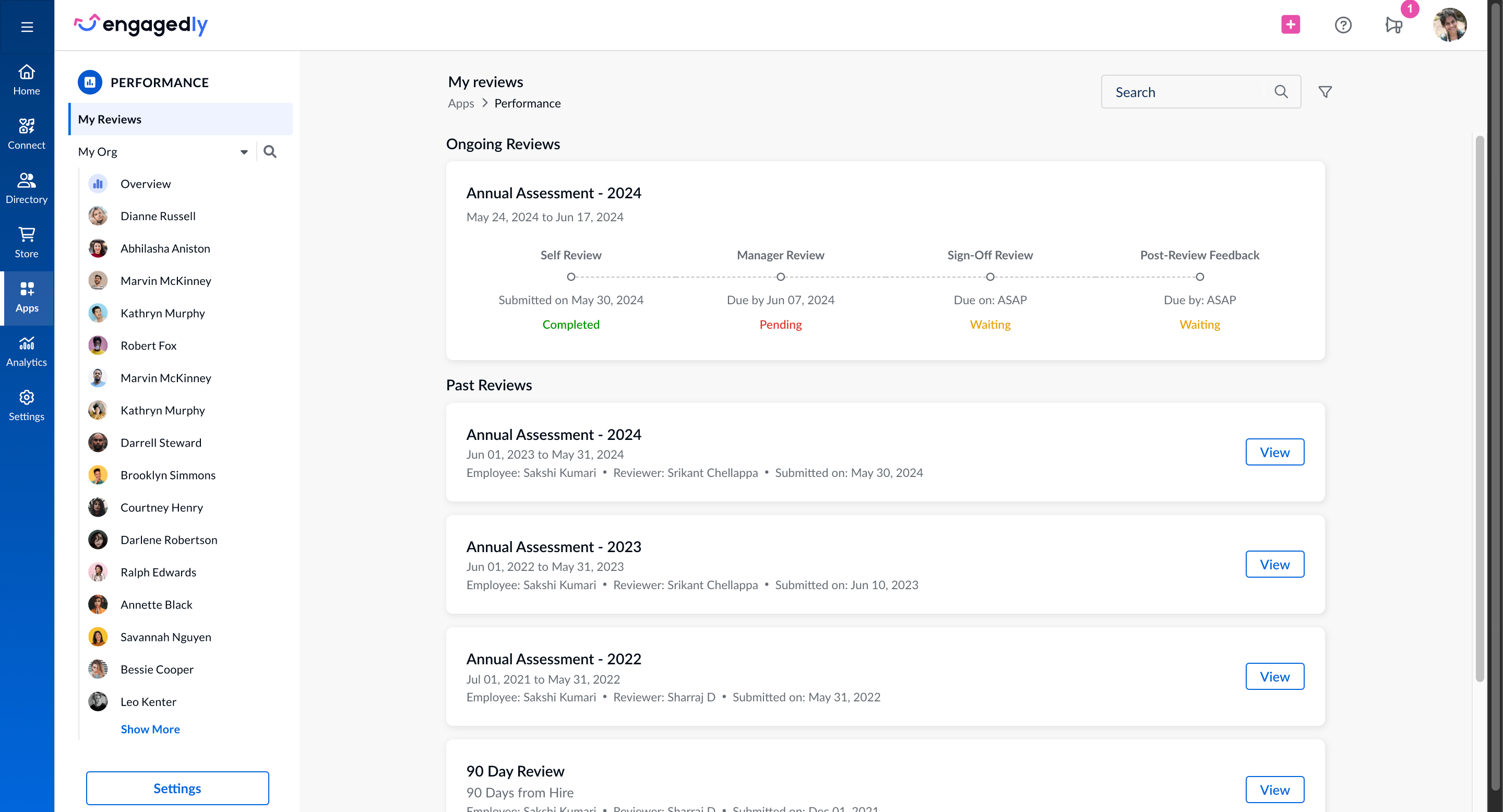This screenshot has width=1503, height=812.
Task: Click the filter funnel icon
Action: (1325, 91)
